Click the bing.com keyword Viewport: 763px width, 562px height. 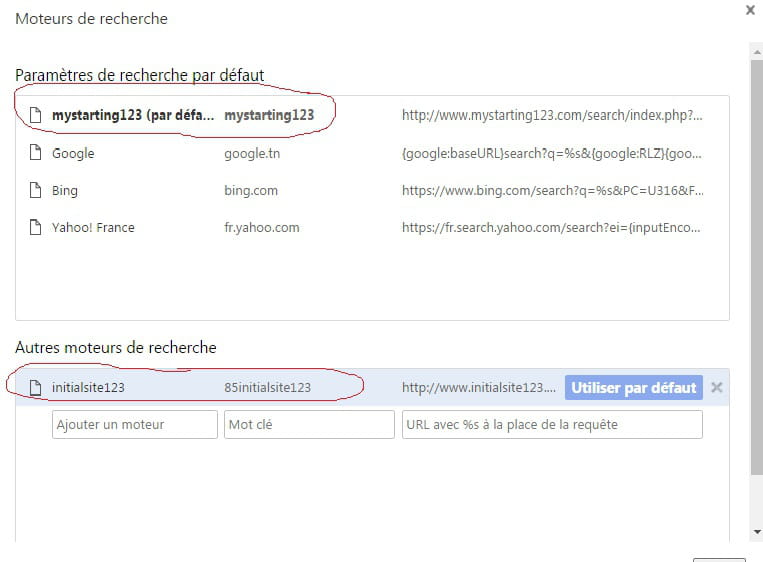pos(251,190)
